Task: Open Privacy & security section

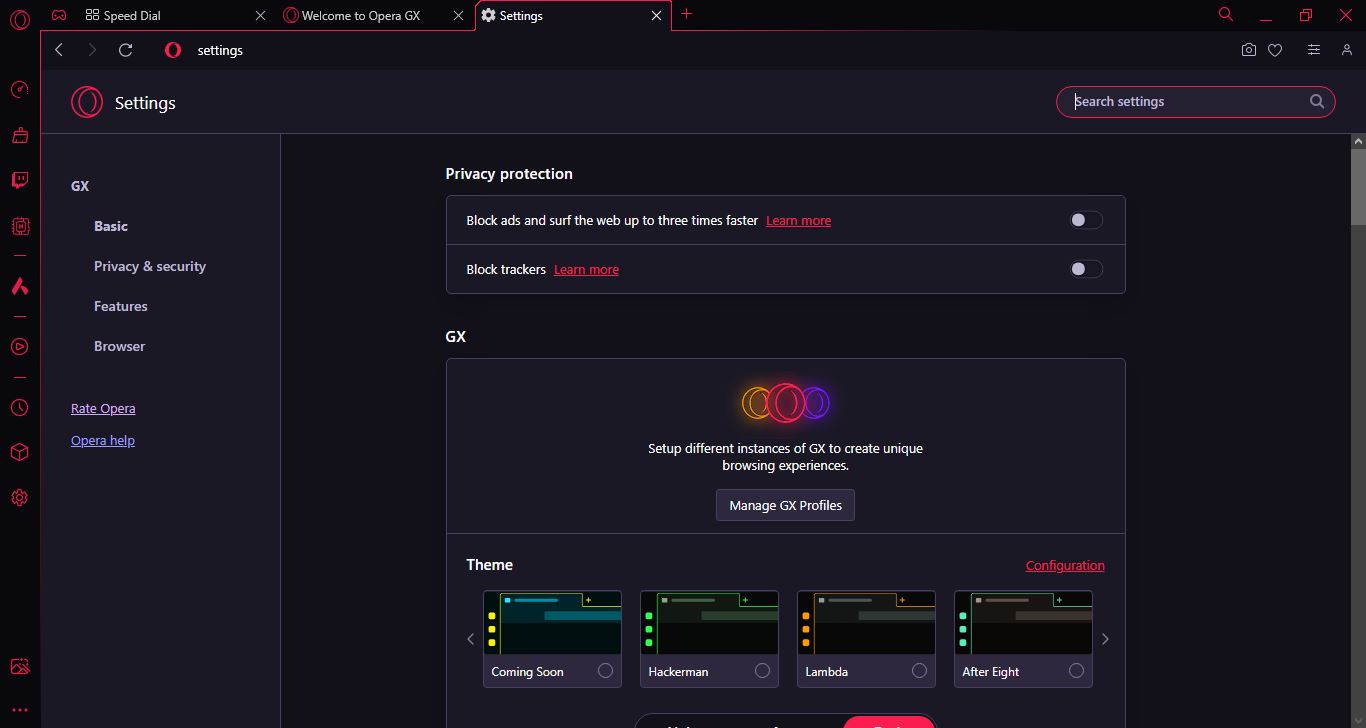Action: [x=150, y=266]
